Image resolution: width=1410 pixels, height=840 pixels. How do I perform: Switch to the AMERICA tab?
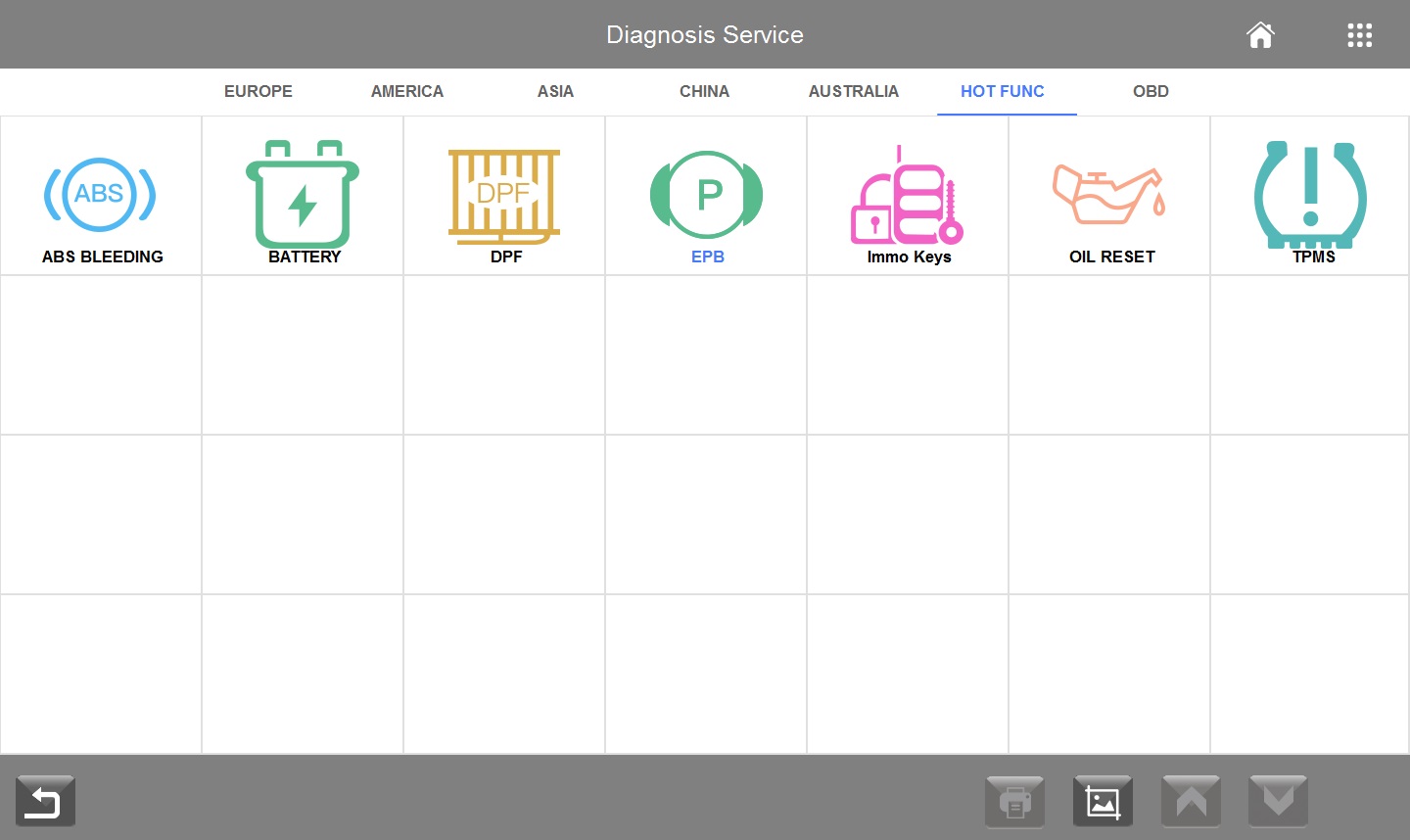point(407,91)
